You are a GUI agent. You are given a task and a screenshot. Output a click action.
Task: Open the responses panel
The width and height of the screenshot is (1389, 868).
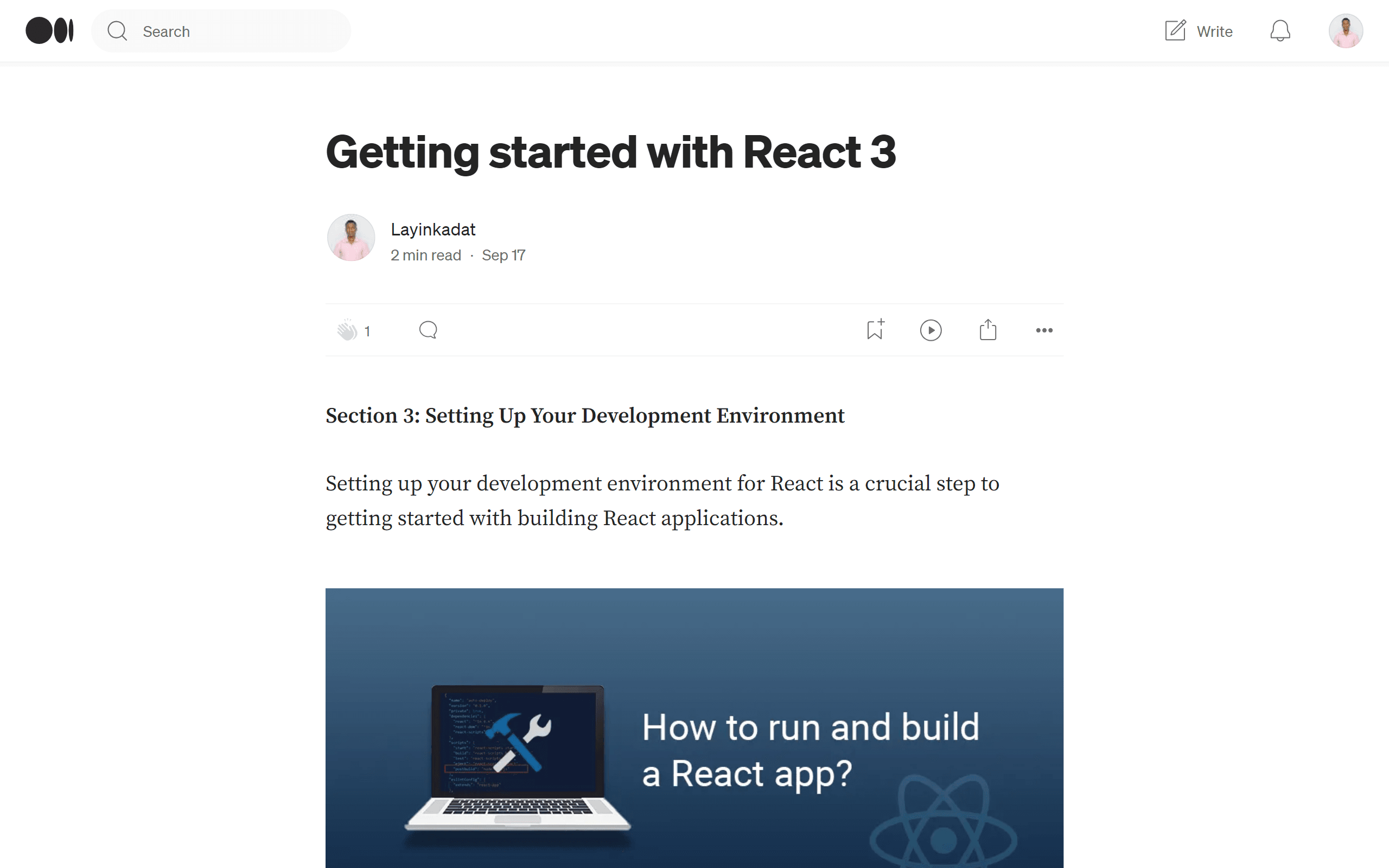tap(427, 329)
